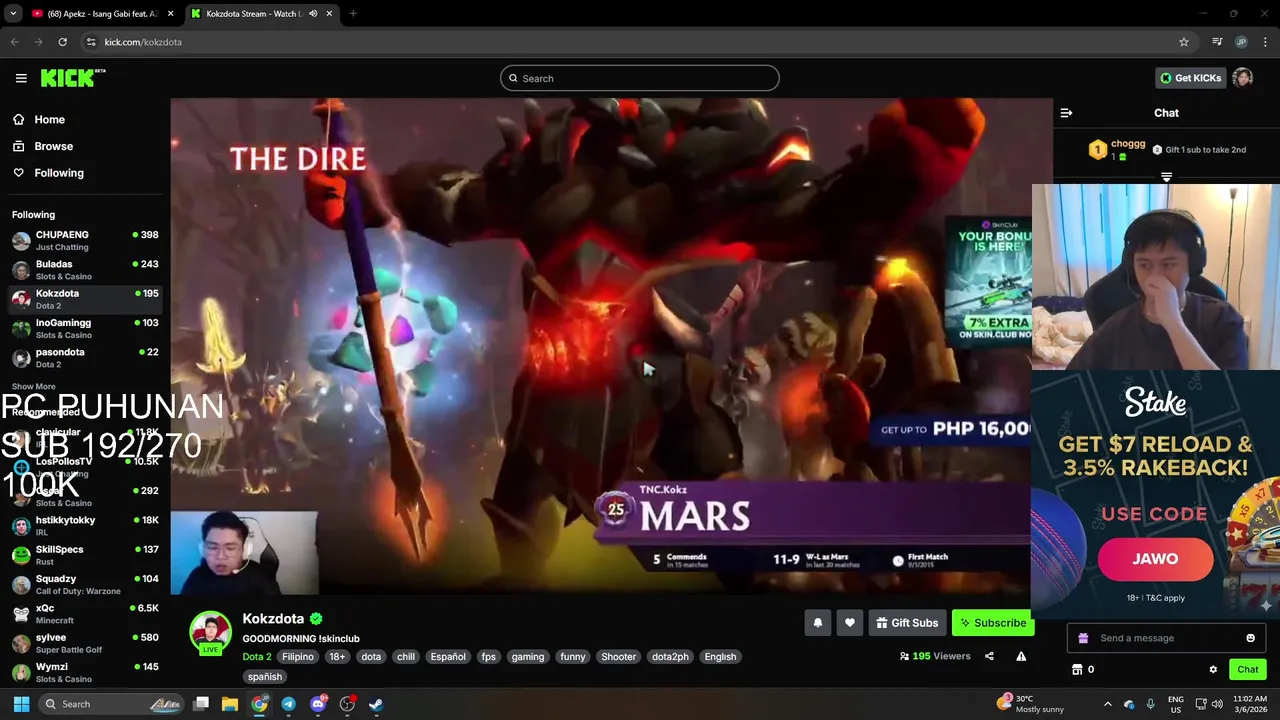Open Telegram from the taskbar

288,704
